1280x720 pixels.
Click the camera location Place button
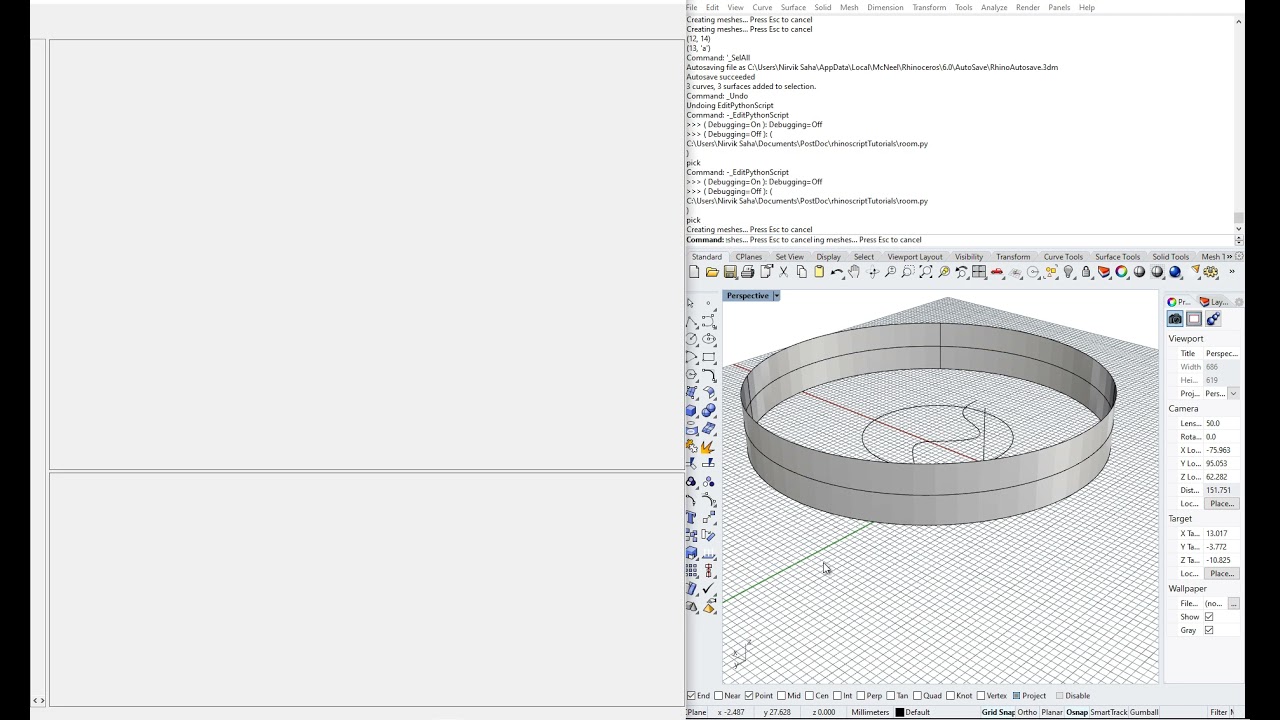click(x=1221, y=504)
